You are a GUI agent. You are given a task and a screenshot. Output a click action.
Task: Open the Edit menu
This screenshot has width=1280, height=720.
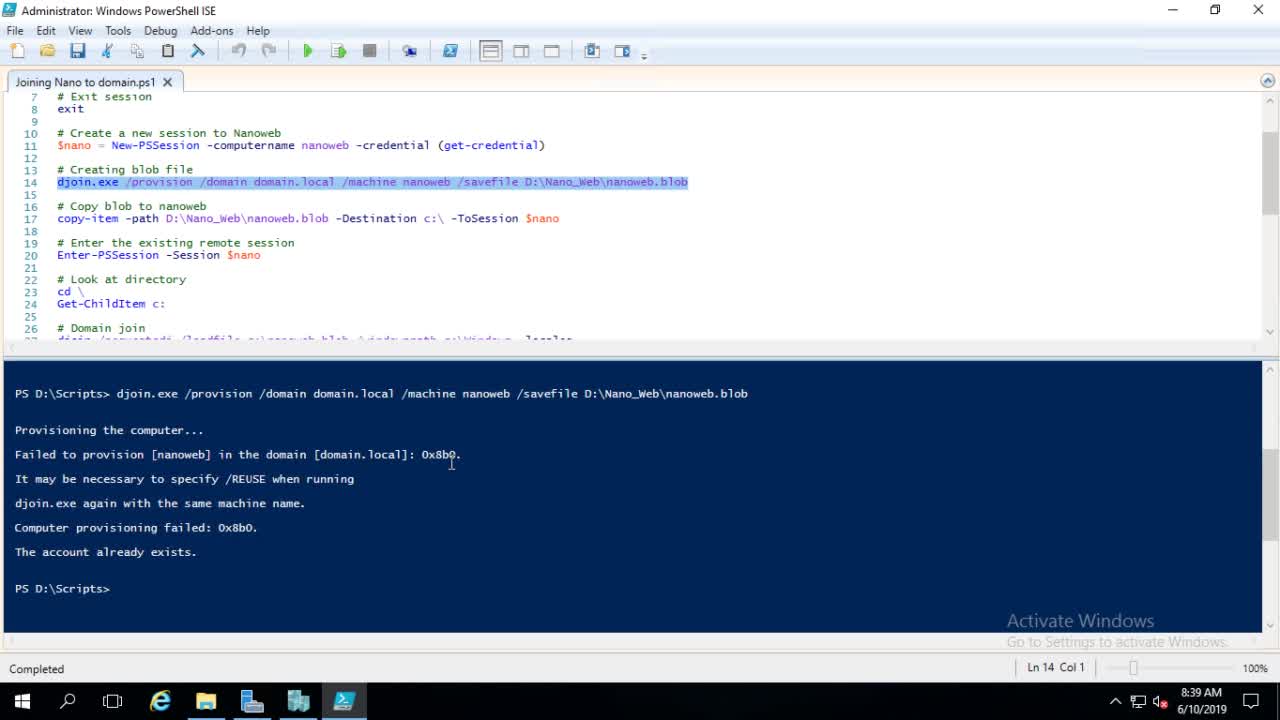click(x=46, y=31)
